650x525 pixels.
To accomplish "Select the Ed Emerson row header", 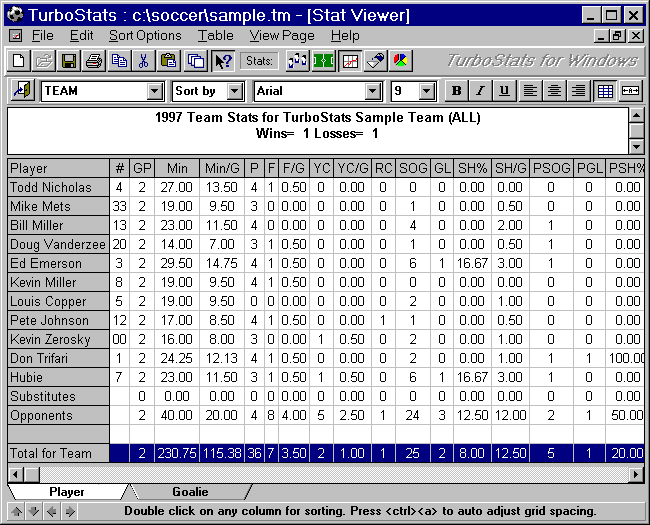I will pos(58,263).
